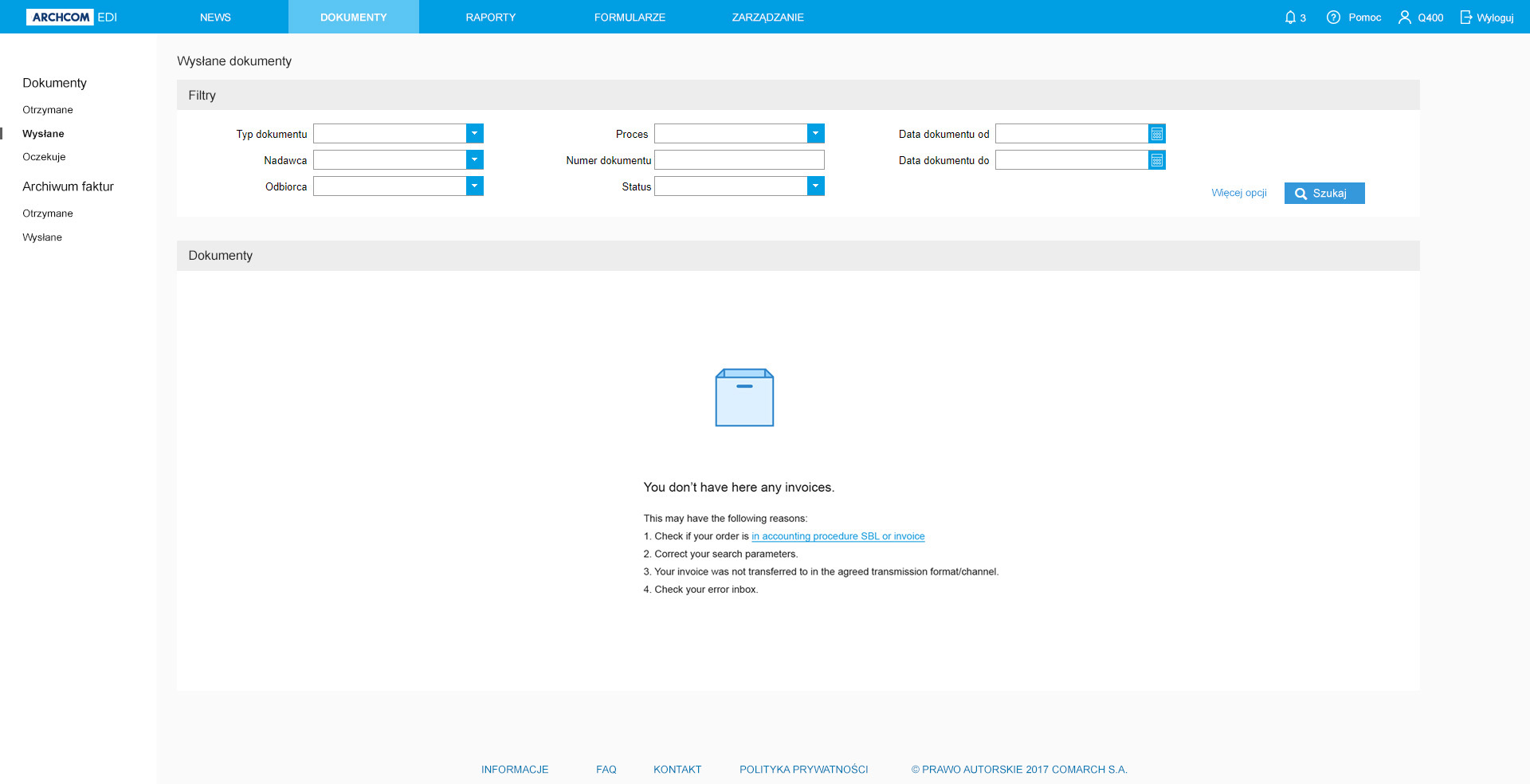
Task: Click the empty box illustration
Action: pyautogui.click(x=744, y=398)
